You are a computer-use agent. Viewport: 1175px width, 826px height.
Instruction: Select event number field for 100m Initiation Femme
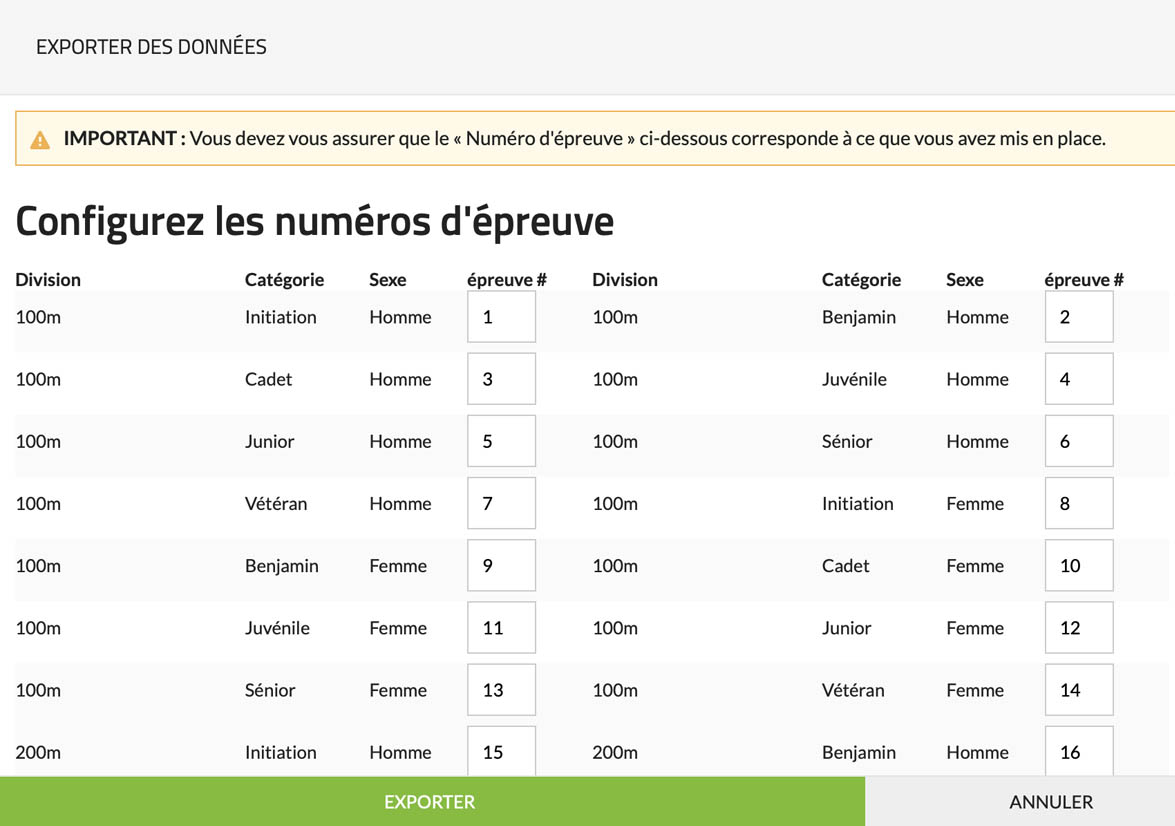point(1078,503)
